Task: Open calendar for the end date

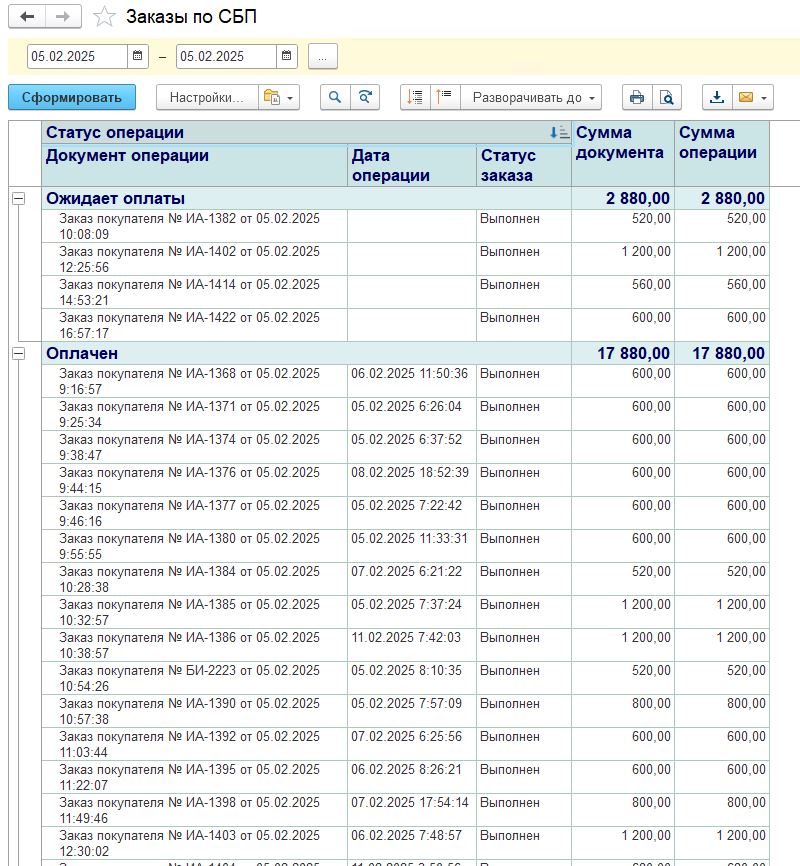Action: [x=287, y=57]
